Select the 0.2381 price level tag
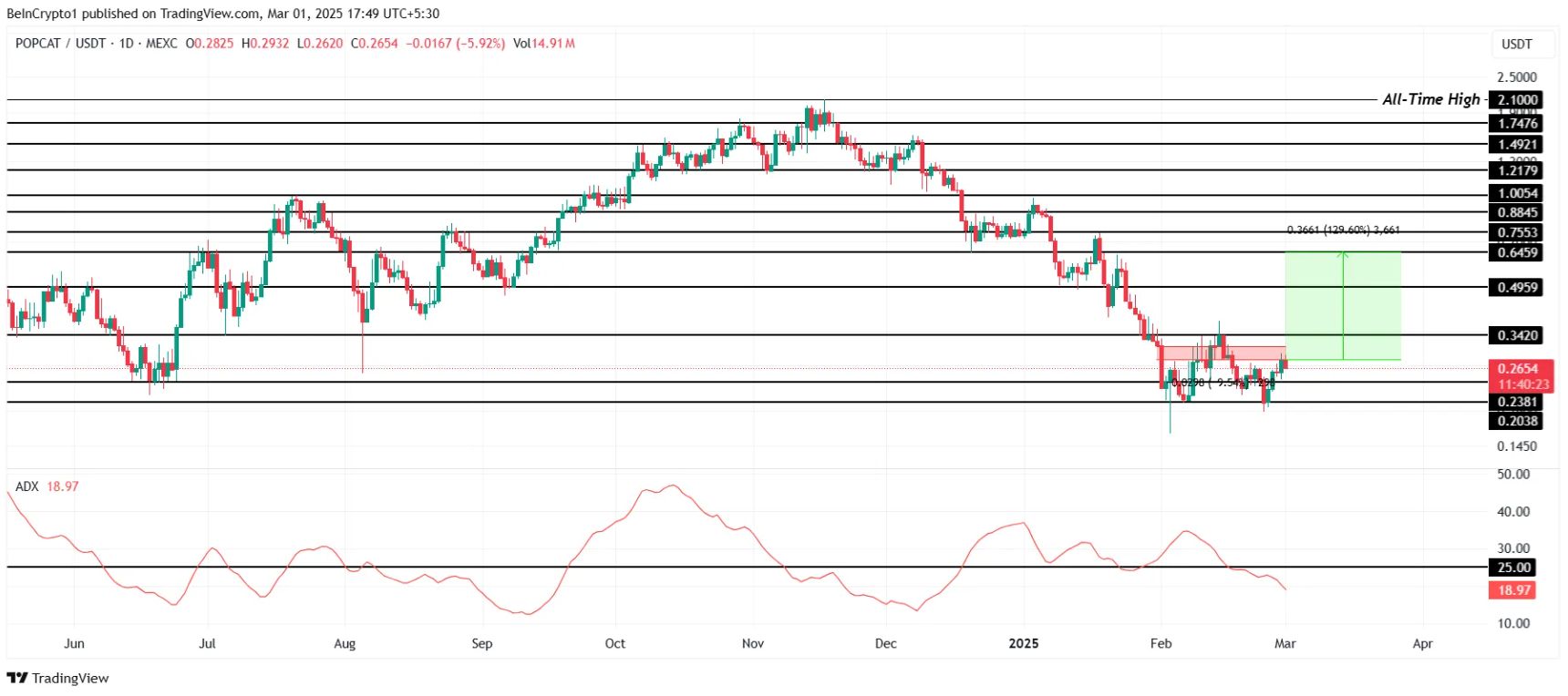 point(1518,402)
